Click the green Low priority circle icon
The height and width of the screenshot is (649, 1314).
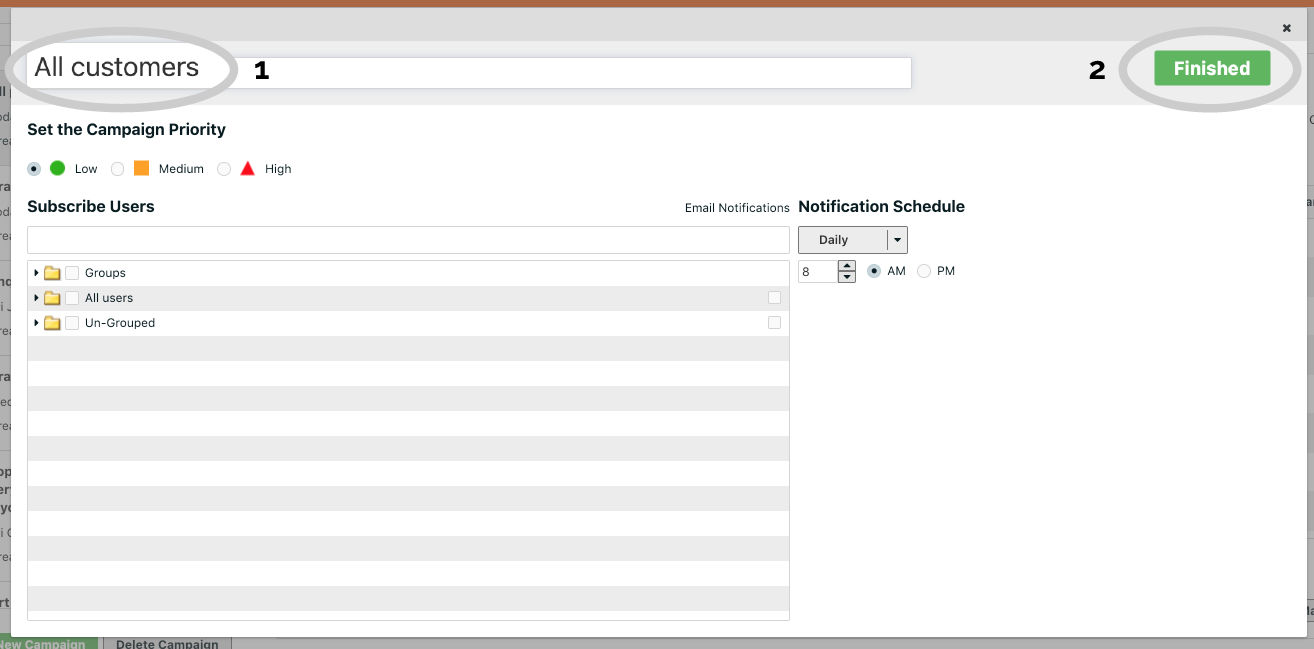(57, 168)
